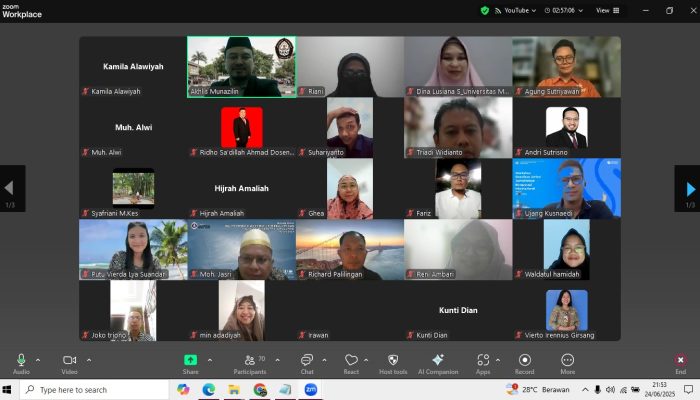Select Muh. Alwi participant tile
This screenshot has height=400, width=700.
click(x=133, y=128)
